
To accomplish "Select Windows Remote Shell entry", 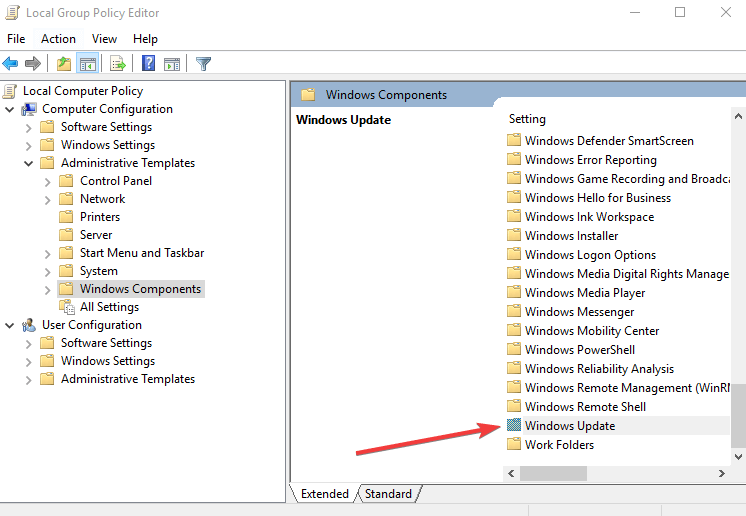I will click(x=585, y=407).
